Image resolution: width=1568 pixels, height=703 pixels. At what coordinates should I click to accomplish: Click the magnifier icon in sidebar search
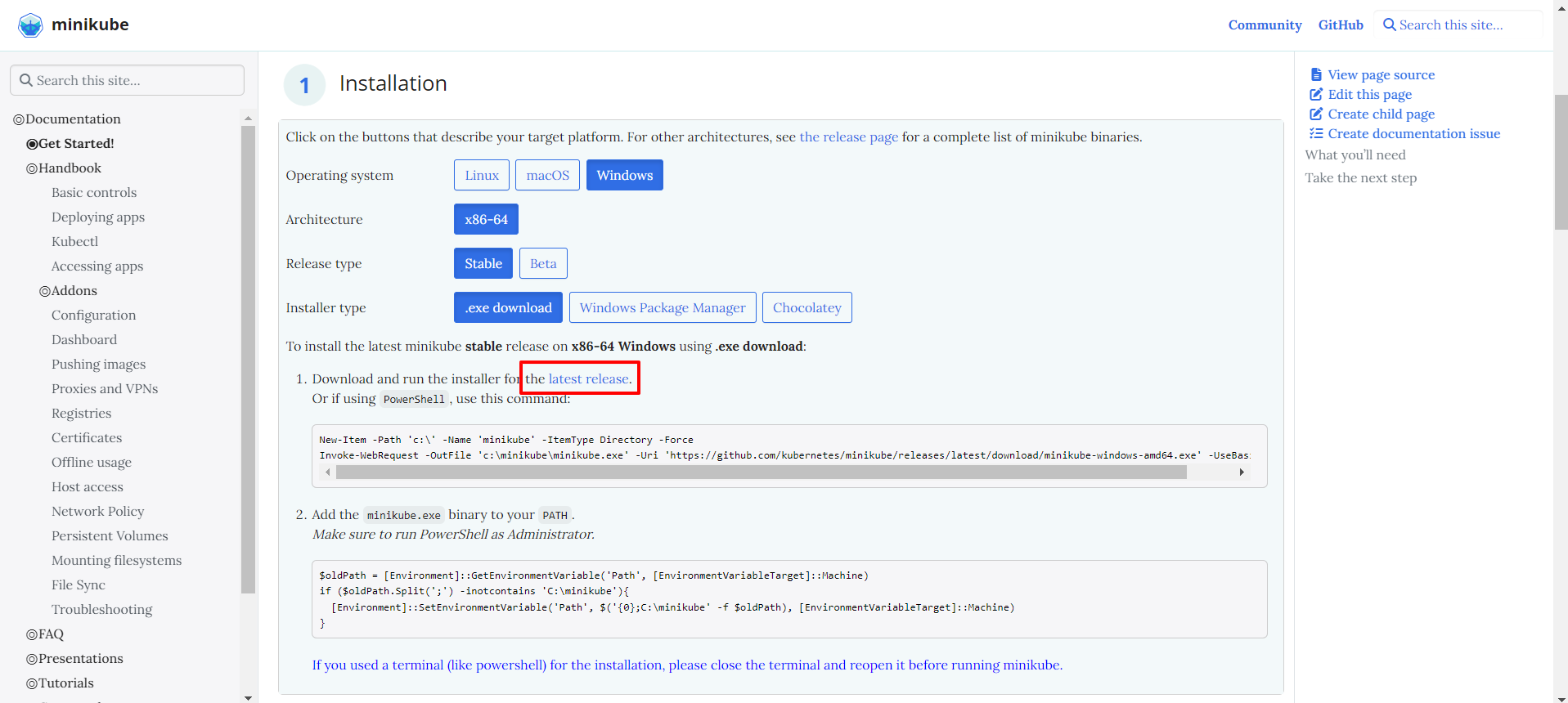point(26,80)
